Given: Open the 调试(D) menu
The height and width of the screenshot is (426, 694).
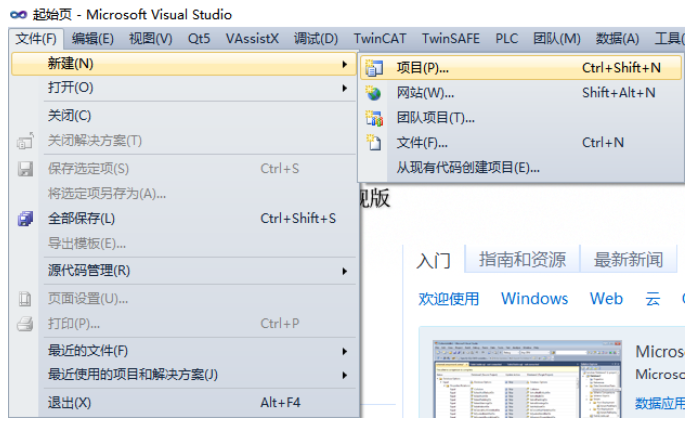Looking at the screenshot, I should click(316, 39).
